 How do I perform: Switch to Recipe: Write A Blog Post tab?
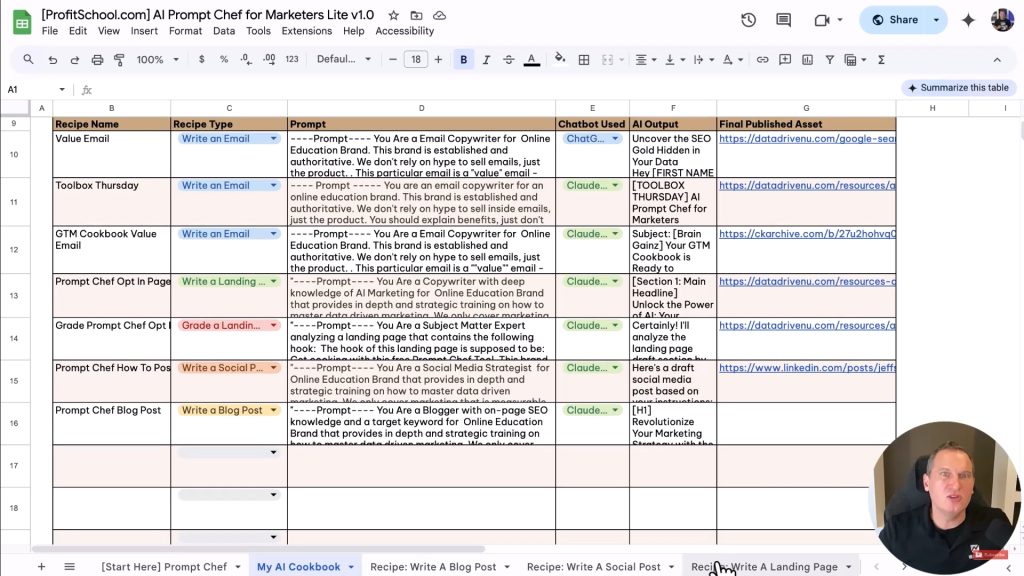pos(433,567)
